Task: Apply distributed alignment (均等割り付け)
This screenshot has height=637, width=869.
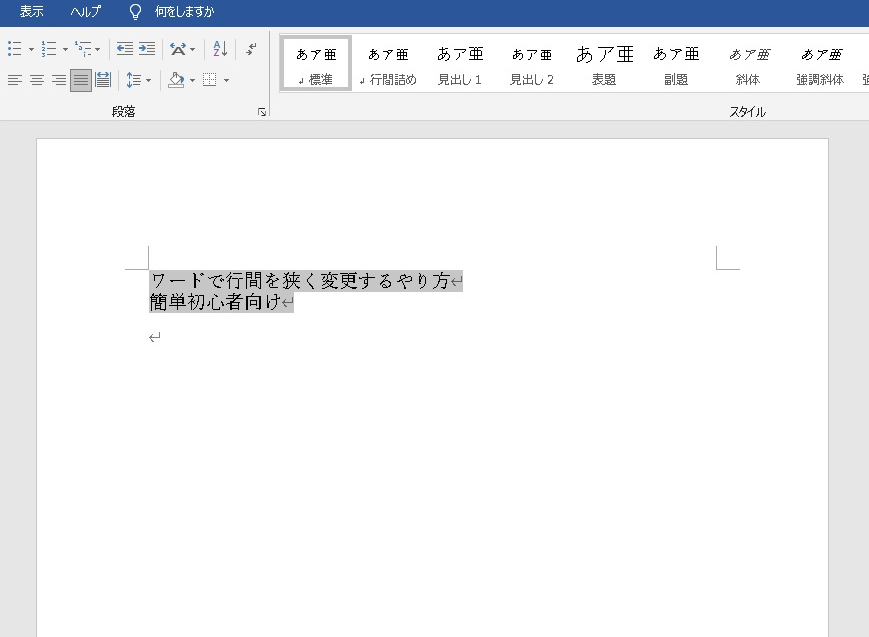Action: 103,80
